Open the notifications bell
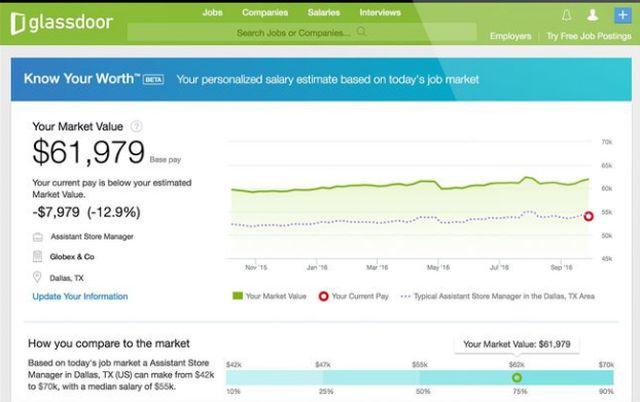The image size is (640, 402). pos(565,15)
